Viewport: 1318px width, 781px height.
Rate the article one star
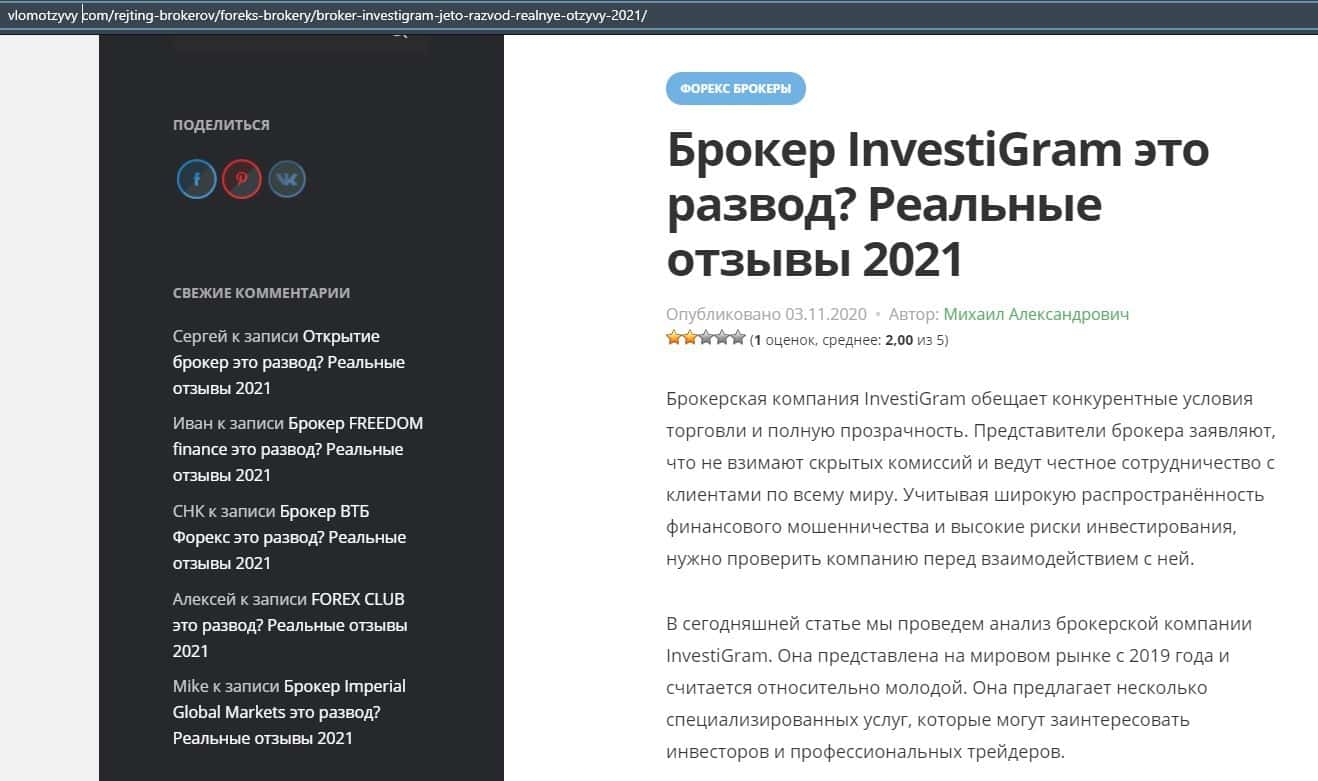[x=673, y=338]
